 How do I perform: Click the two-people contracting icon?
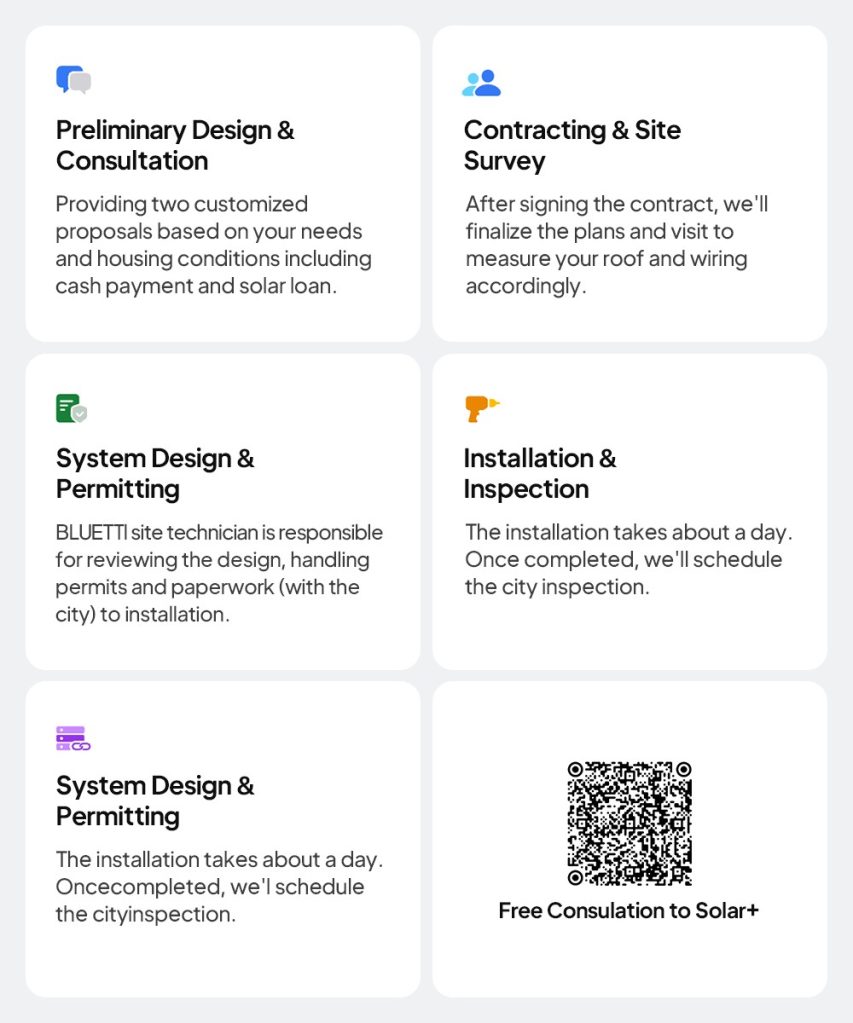pyautogui.click(x=481, y=82)
